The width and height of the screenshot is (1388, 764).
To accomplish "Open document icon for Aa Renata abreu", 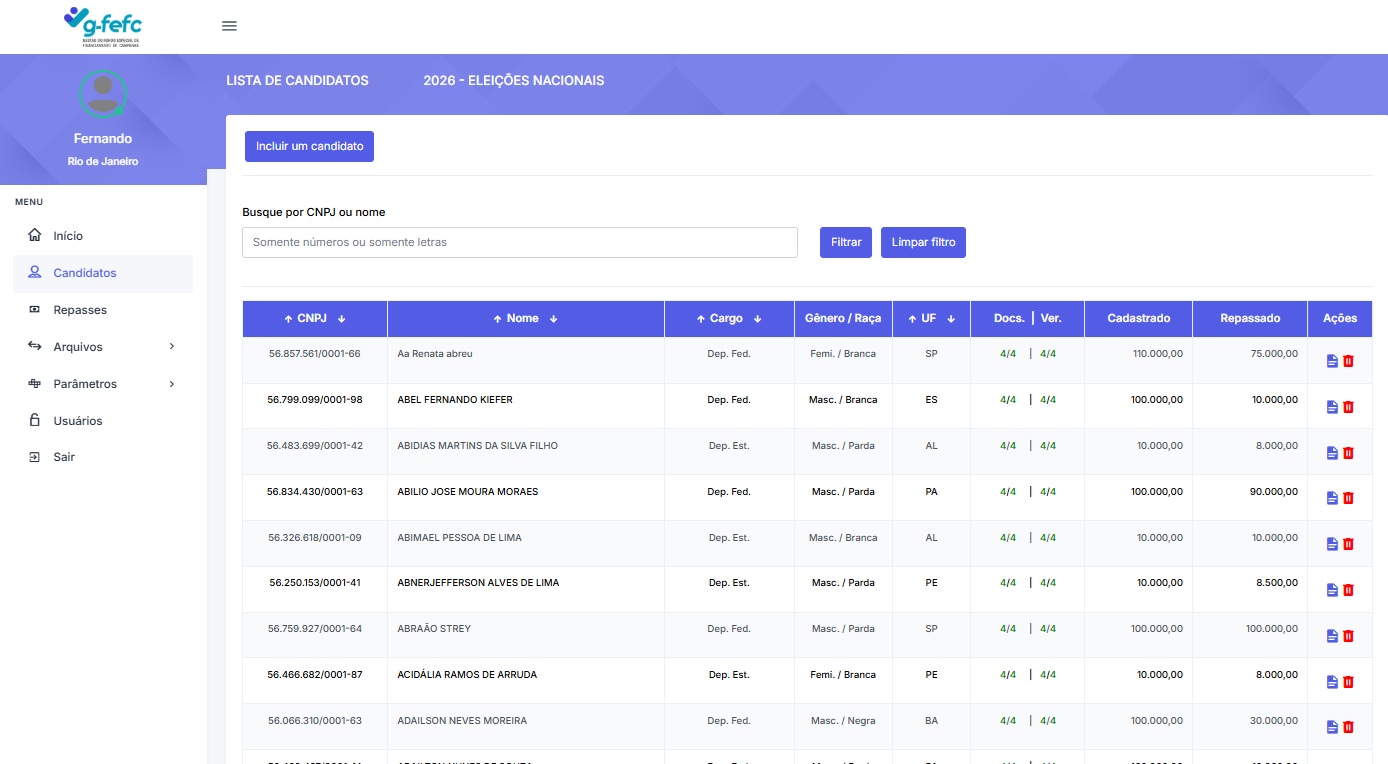I will 1331,361.
